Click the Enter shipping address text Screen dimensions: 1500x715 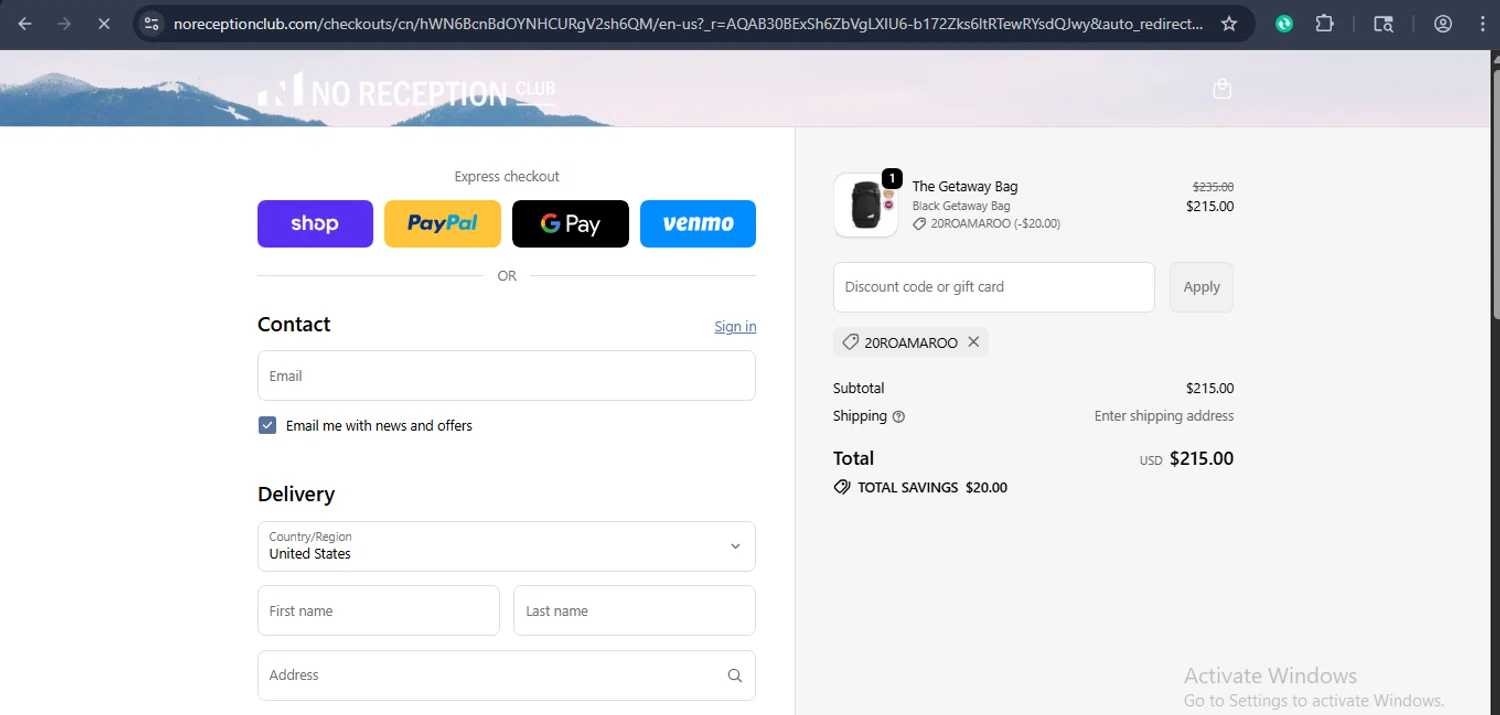coord(1164,416)
